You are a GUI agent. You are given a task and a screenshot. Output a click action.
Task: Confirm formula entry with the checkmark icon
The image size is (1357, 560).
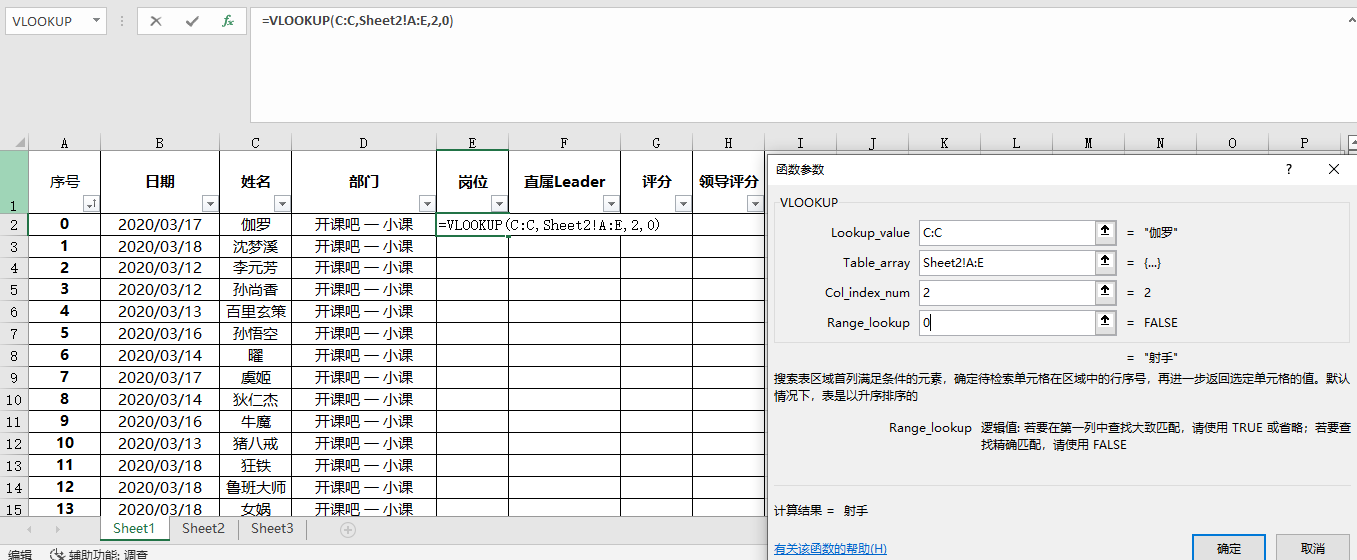pos(192,21)
